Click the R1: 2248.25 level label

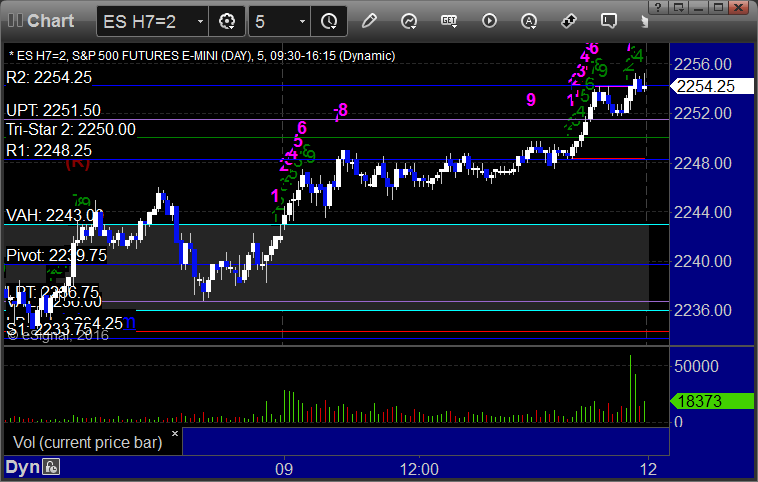click(49, 150)
